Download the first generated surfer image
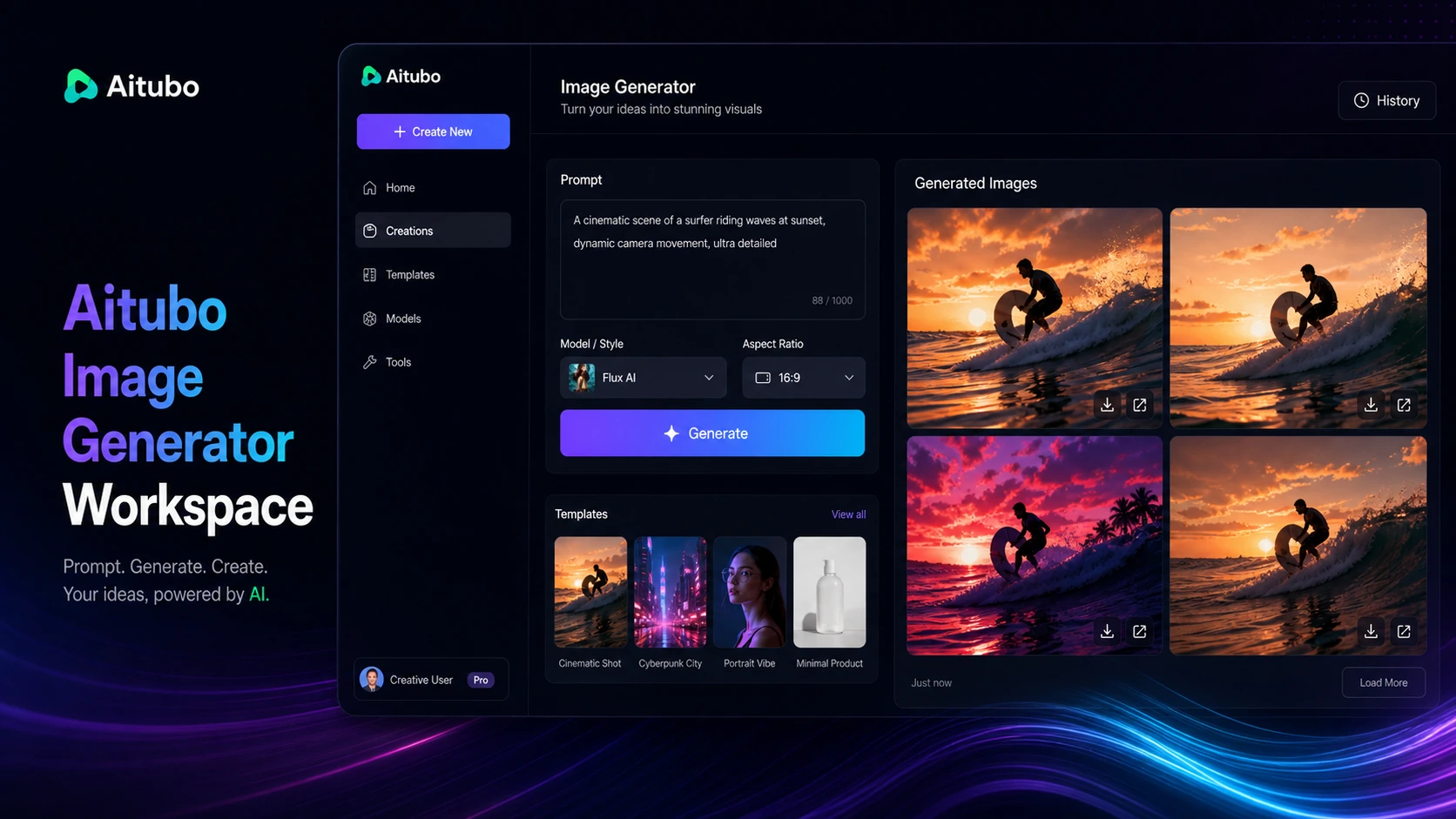Screen dimensions: 1456x819 click(1107, 405)
